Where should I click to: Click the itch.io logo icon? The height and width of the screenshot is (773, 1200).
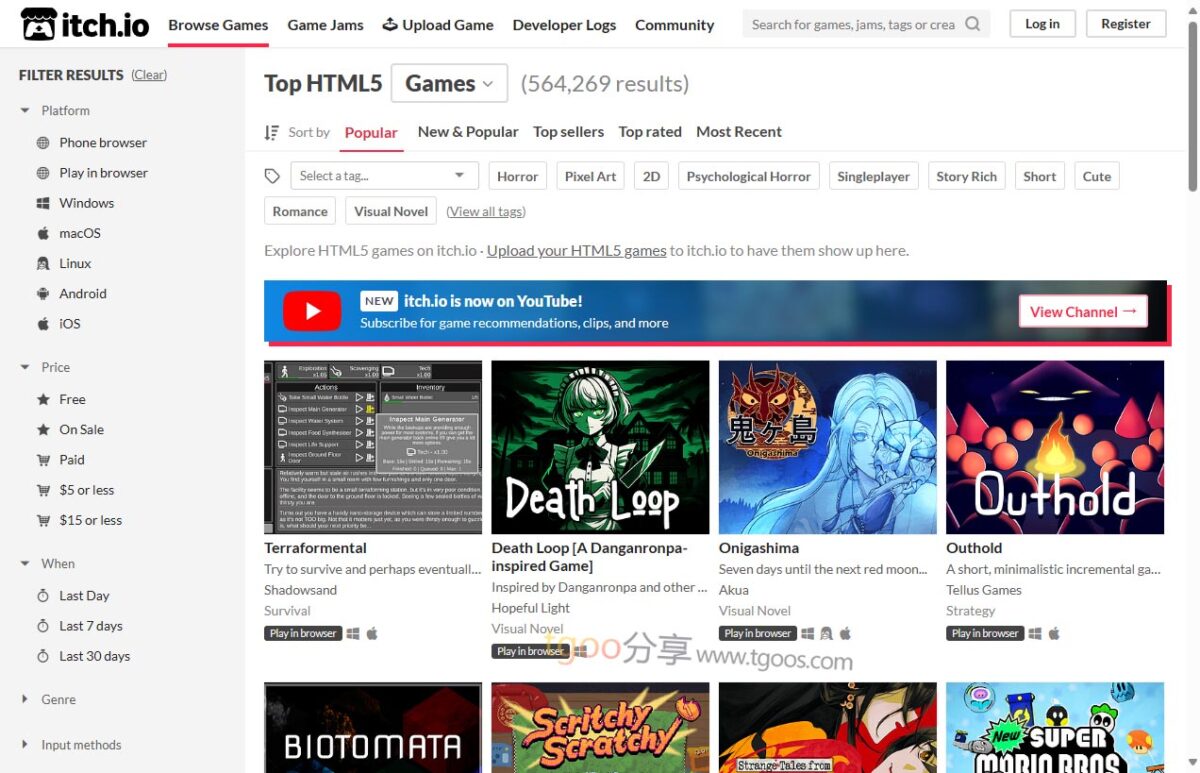41,23
